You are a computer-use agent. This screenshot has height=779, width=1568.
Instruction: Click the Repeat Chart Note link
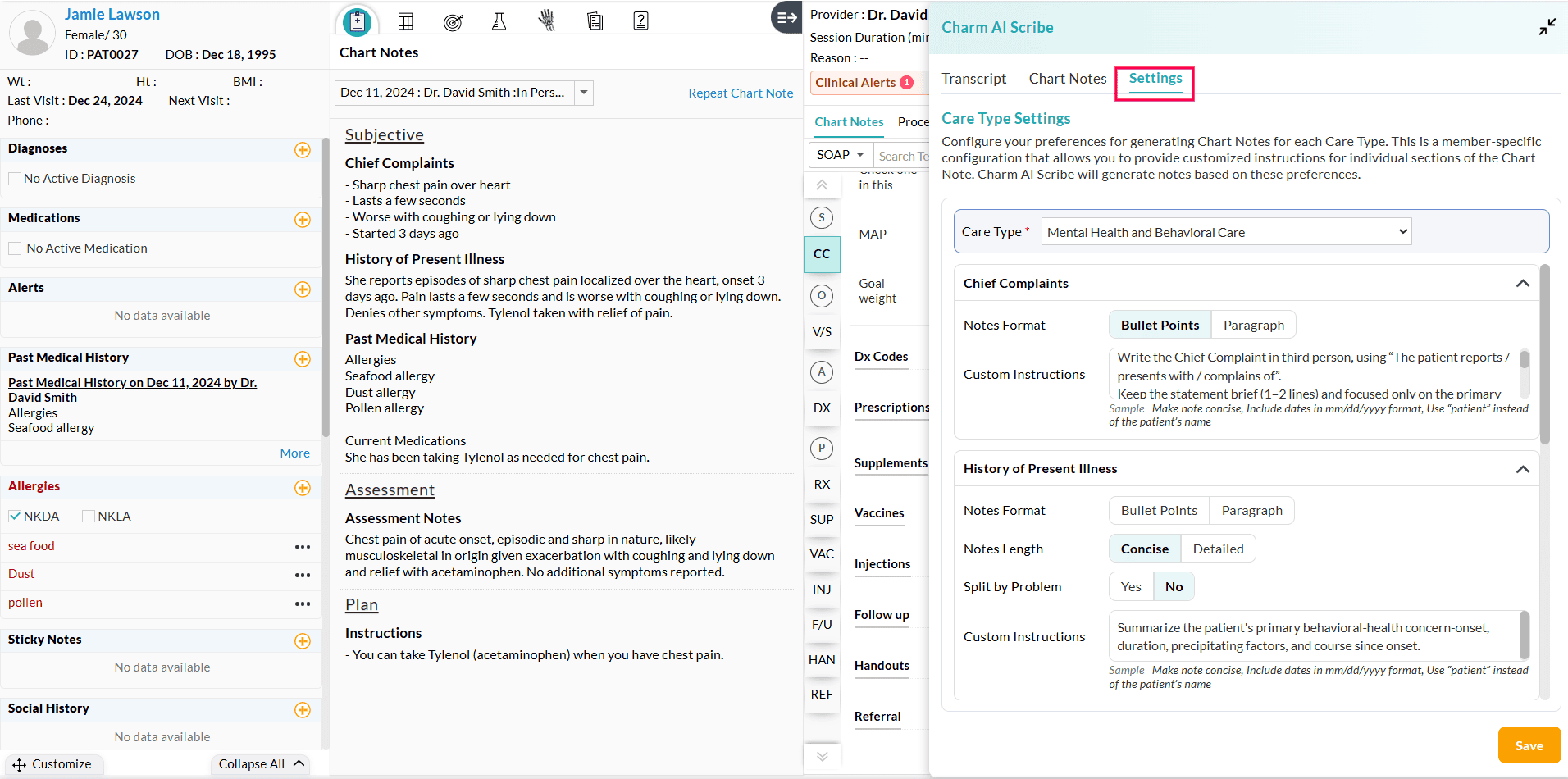point(741,93)
